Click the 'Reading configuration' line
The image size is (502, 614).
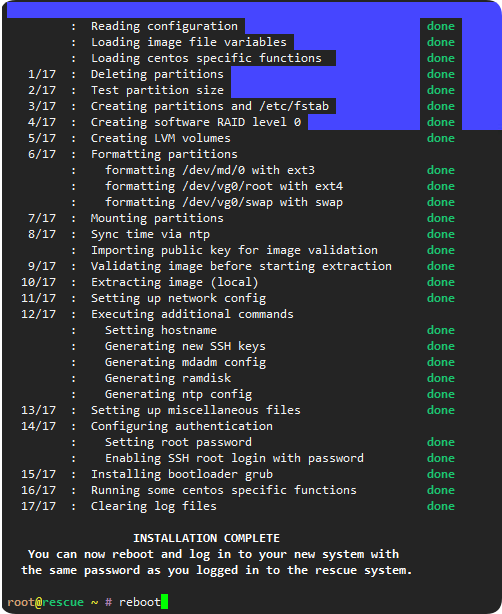point(164,26)
